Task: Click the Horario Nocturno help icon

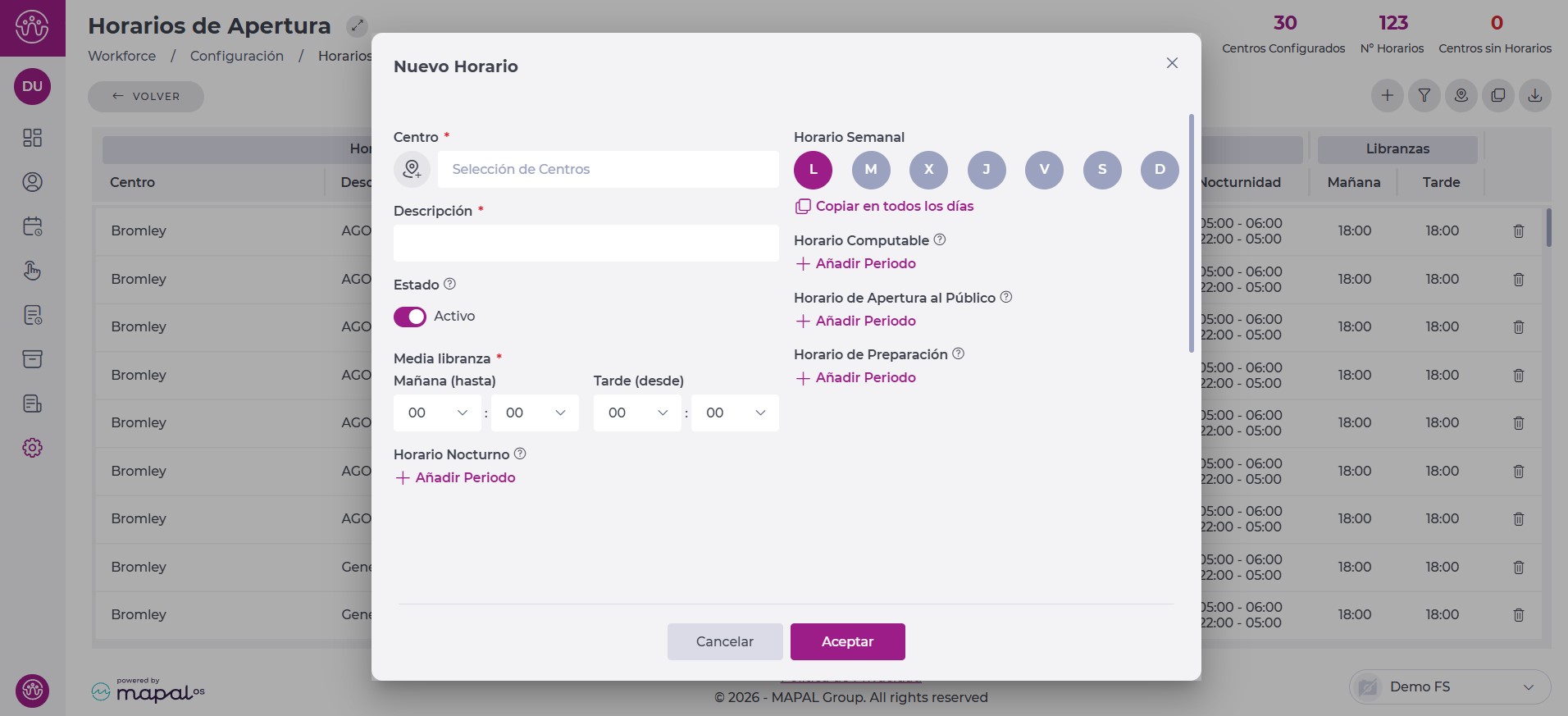Action: [520, 454]
